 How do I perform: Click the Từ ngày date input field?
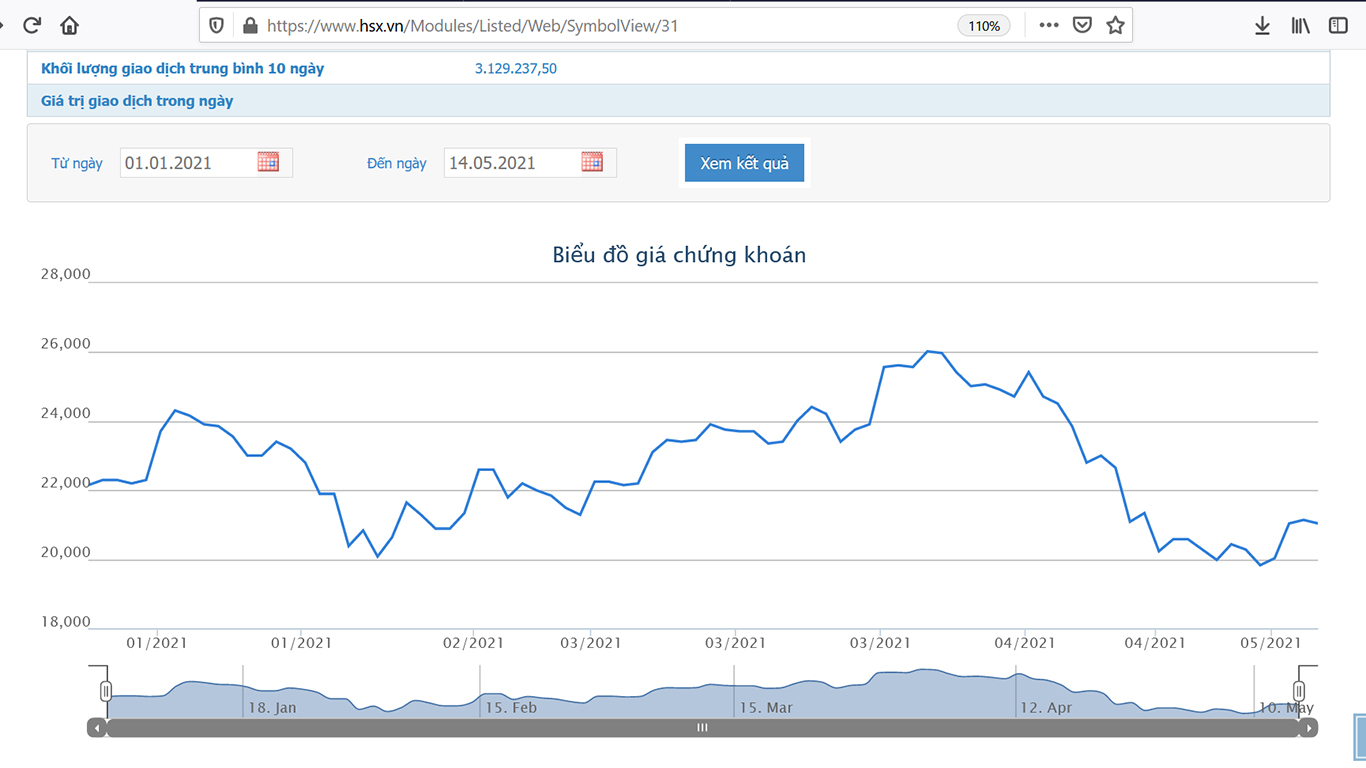[x=186, y=163]
